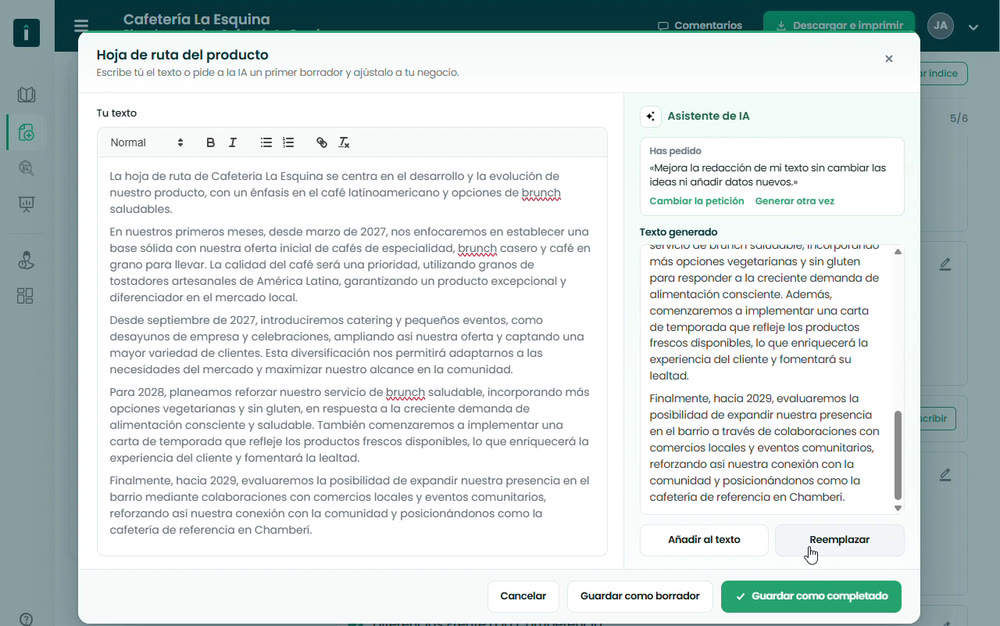
Task: Toggle italic formatting in editor toolbar
Action: pos(233,143)
